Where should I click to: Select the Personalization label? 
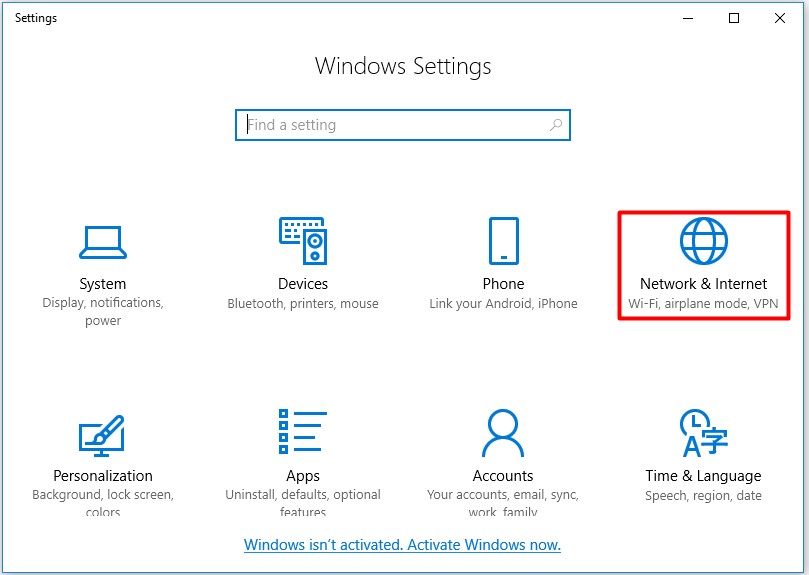click(103, 475)
